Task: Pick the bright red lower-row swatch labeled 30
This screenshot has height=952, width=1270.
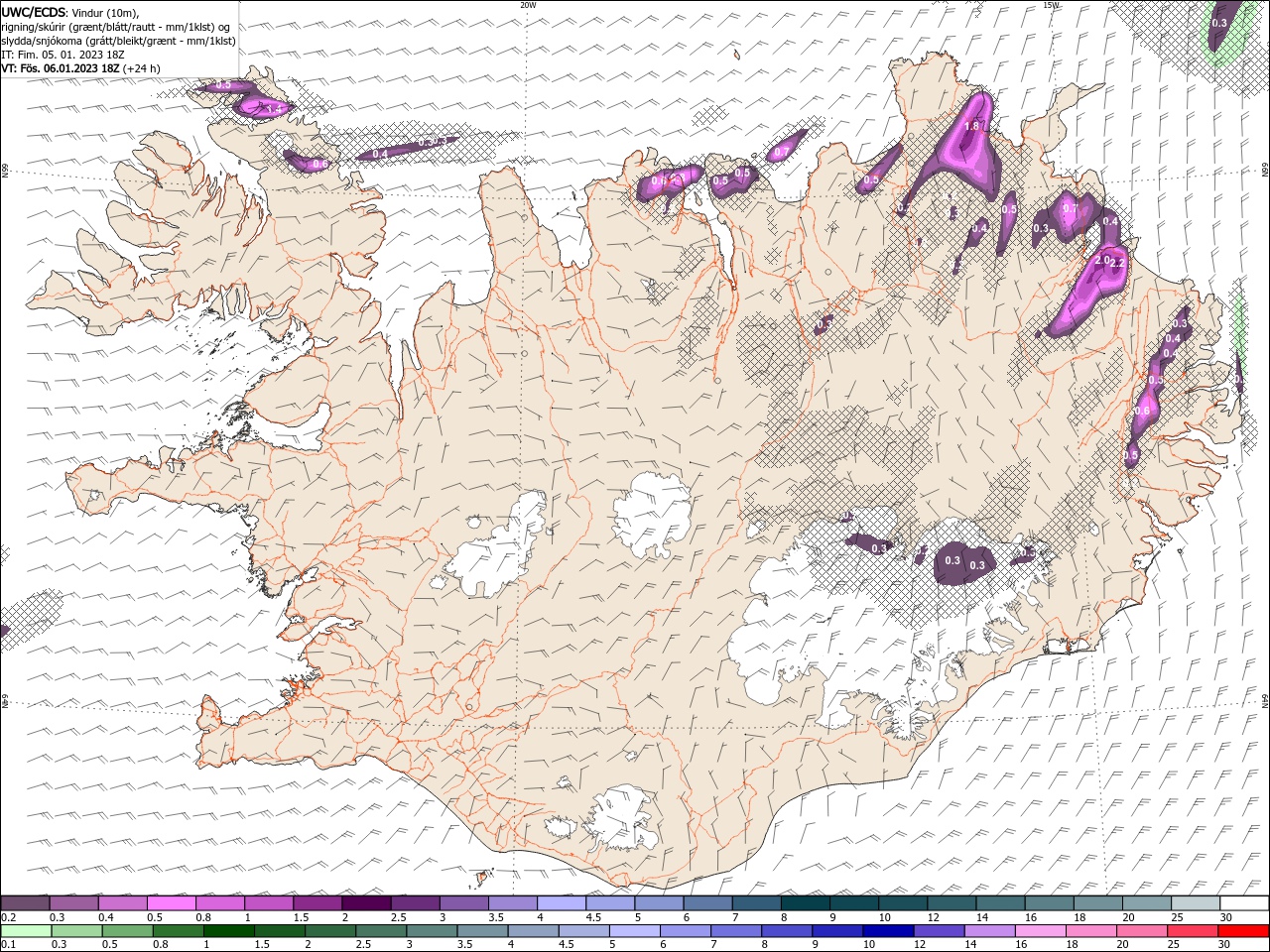Action: point(1244,931)
